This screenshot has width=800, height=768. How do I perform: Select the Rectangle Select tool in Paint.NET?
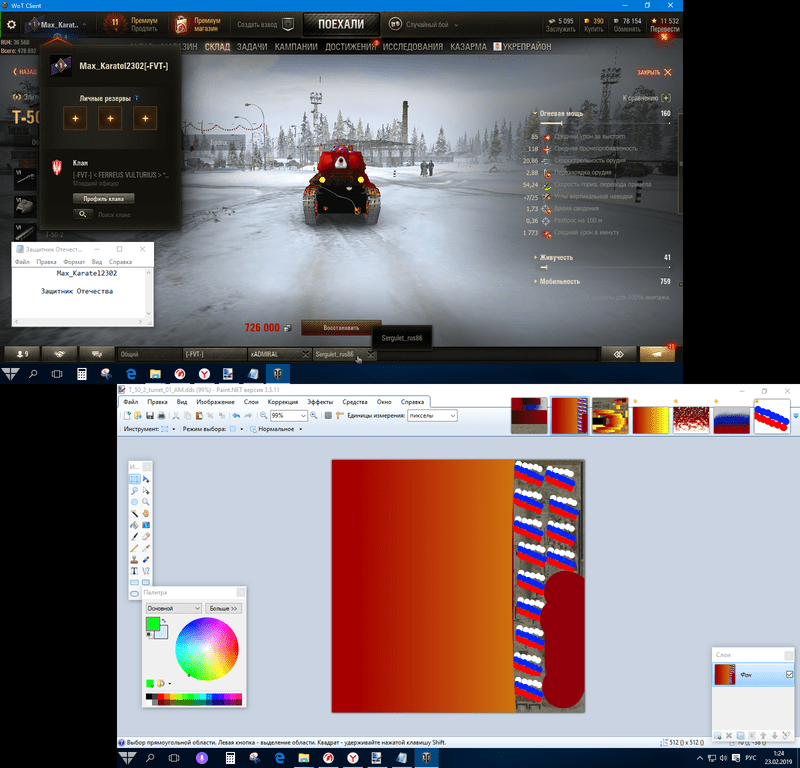click(x=134, y=479)
